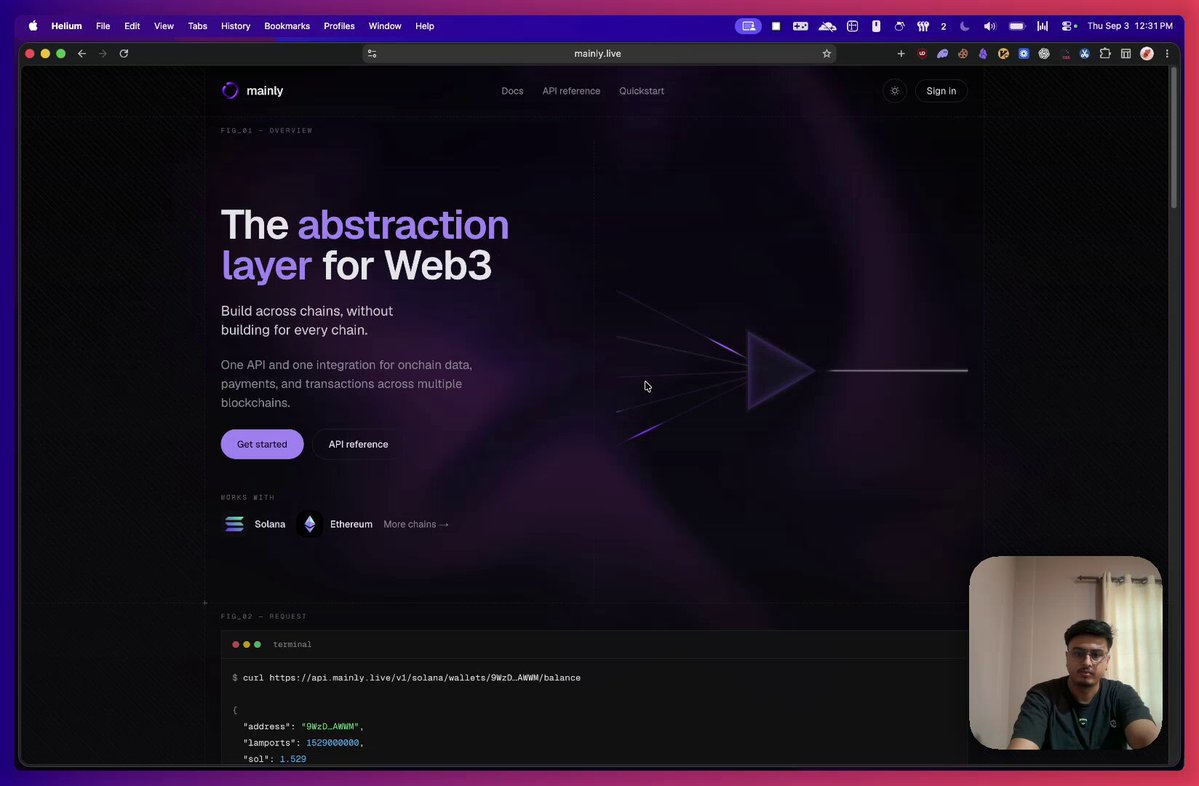Open the Quickstart nav link
Image resolution: width=1199 pixels, height=786 pixels.
click(642, 91)
